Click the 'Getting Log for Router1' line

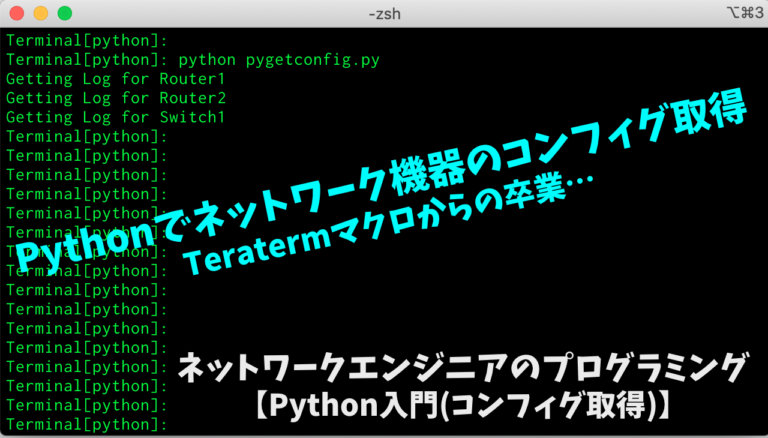tap(115, 79)
